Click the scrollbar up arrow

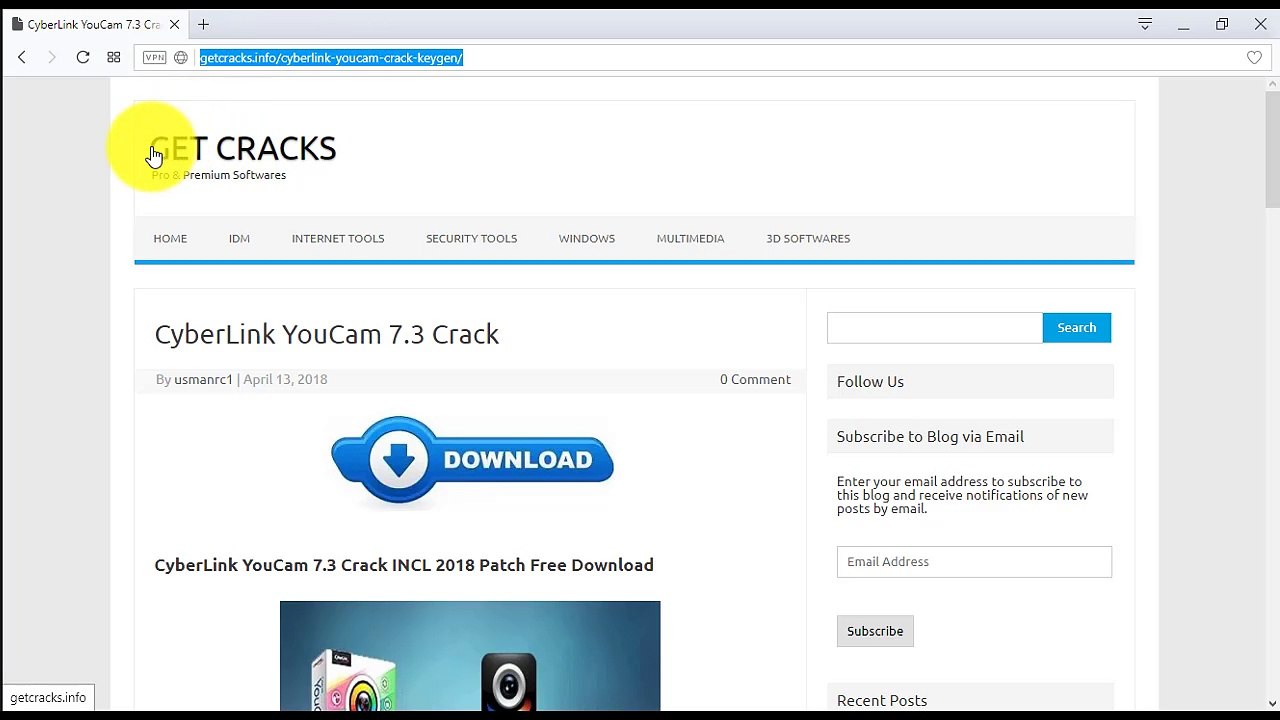click(x=1272, y=84)
